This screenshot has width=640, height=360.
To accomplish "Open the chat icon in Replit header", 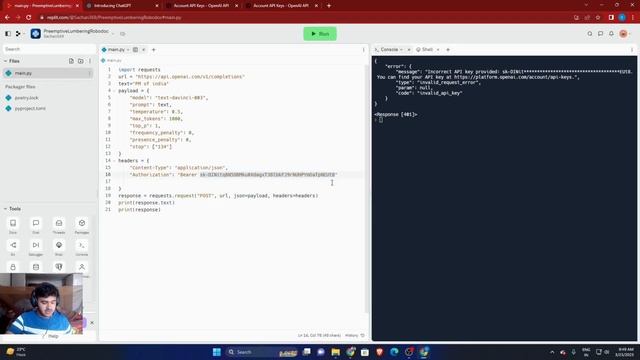I will (600, 34).
